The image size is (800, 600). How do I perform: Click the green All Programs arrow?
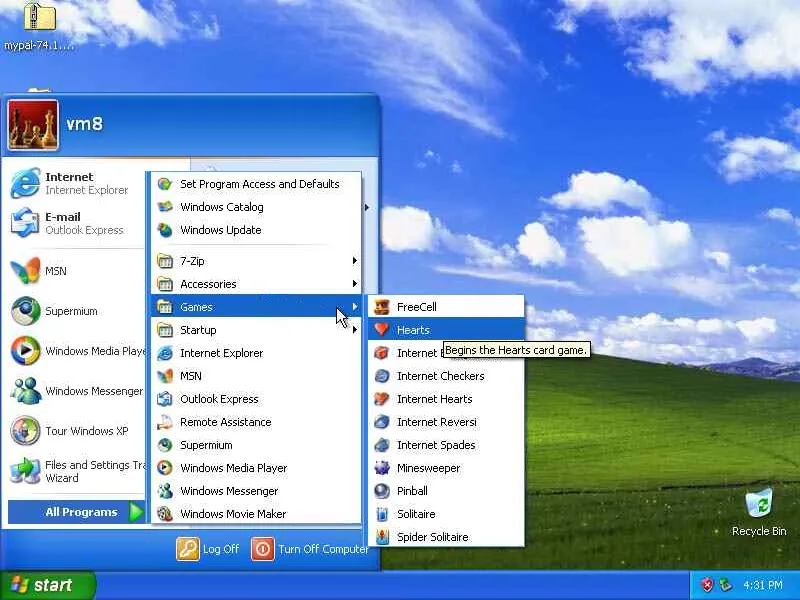pyautogui.click(x=136, y=512)
